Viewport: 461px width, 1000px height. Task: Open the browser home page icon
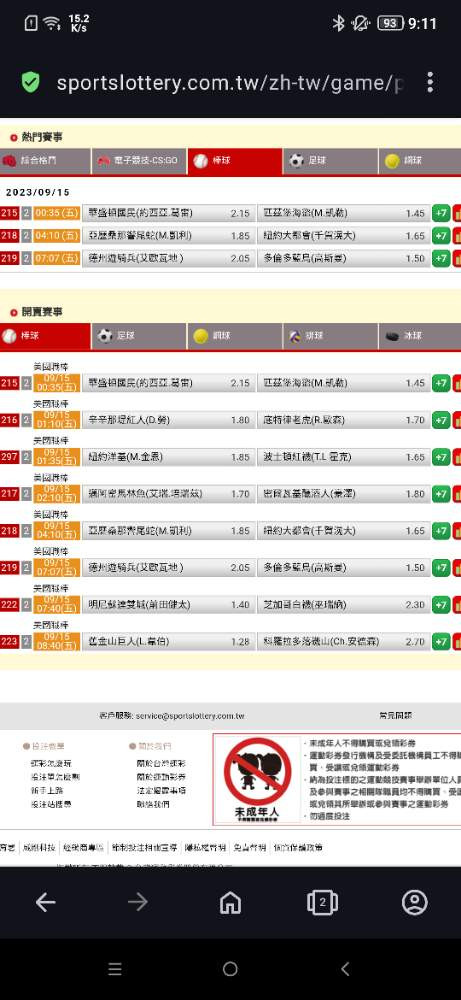(230, 902)
